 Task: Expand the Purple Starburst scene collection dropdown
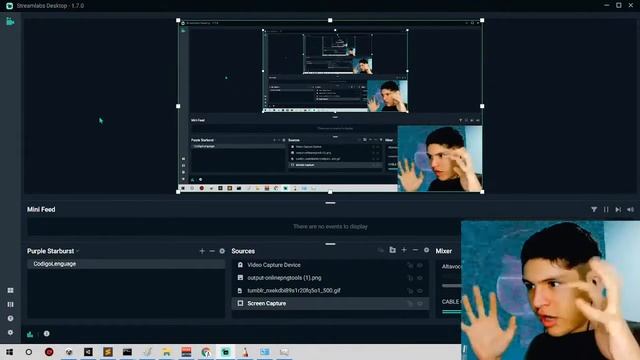(x=53, y=251)
